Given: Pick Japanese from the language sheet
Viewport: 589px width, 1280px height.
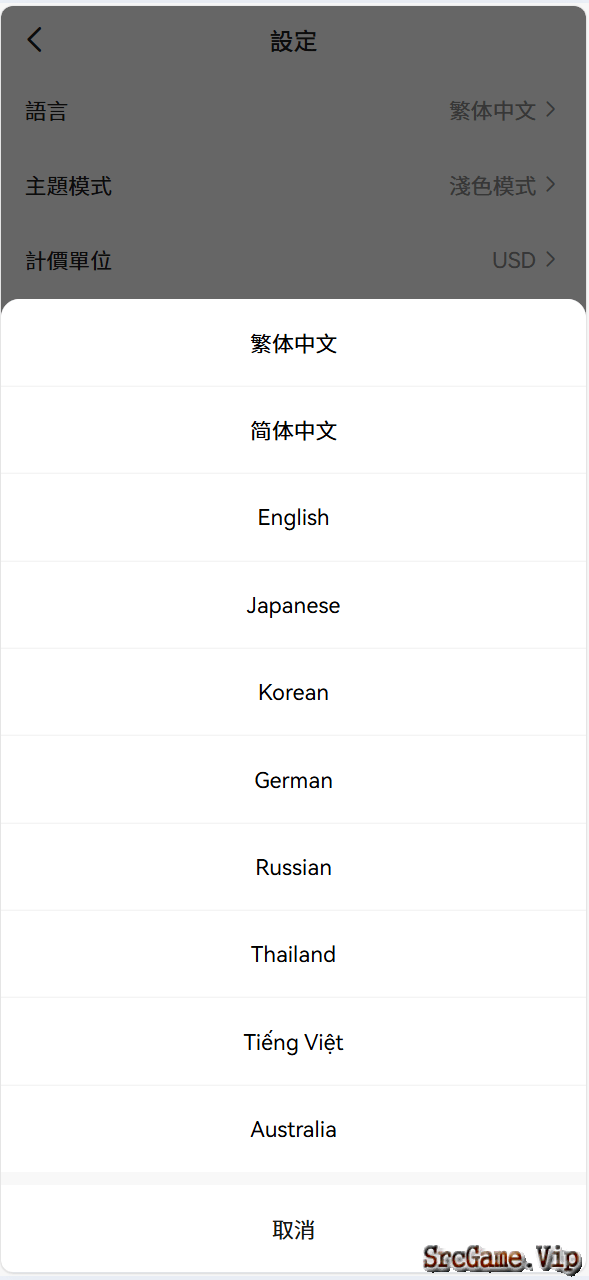Looking at the screenshot, I should pos(293,605).
